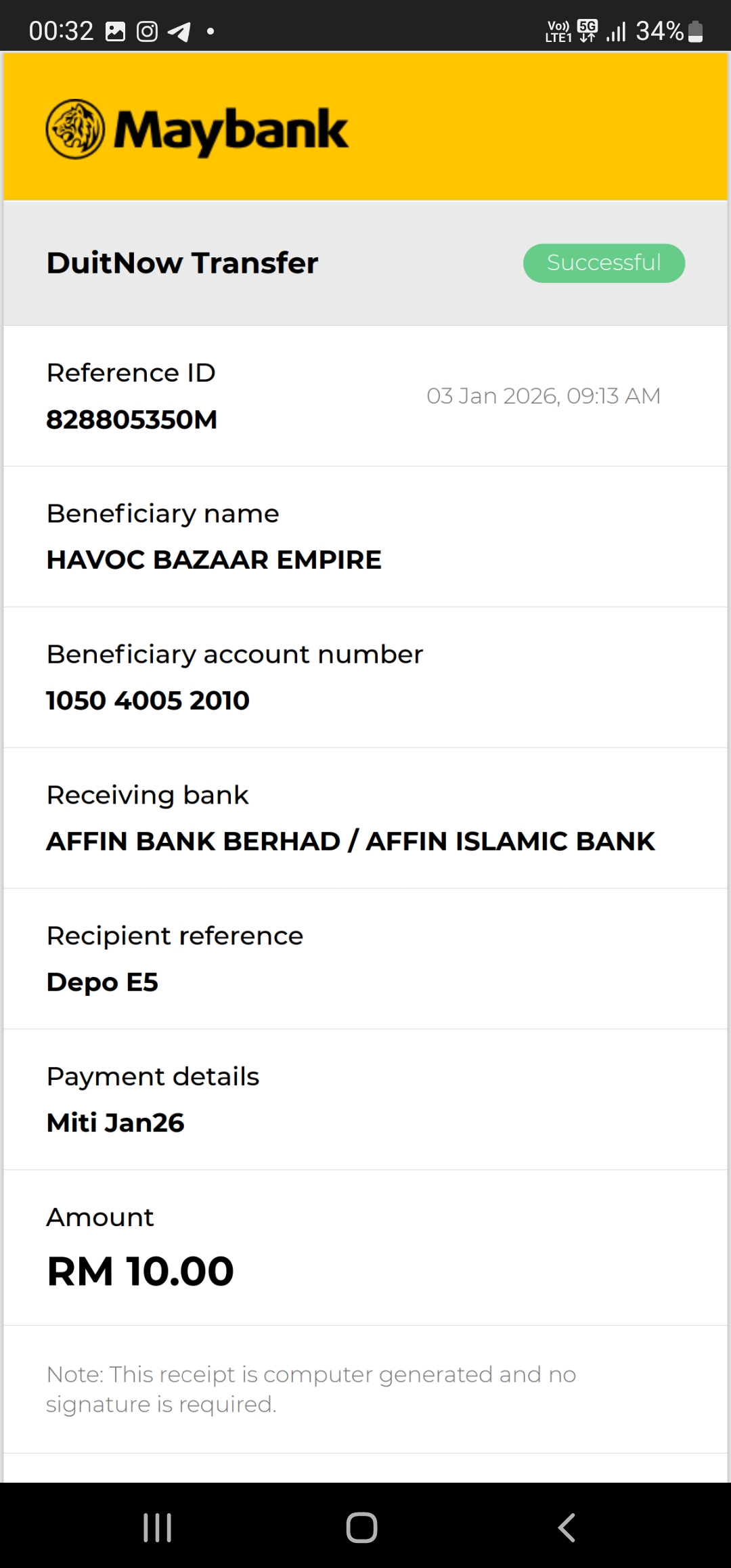Tap the Android home button

click(x=361, y=1527)
